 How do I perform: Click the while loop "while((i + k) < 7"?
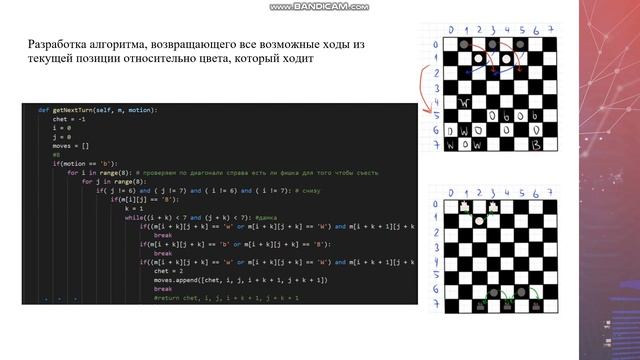[189, 218]
